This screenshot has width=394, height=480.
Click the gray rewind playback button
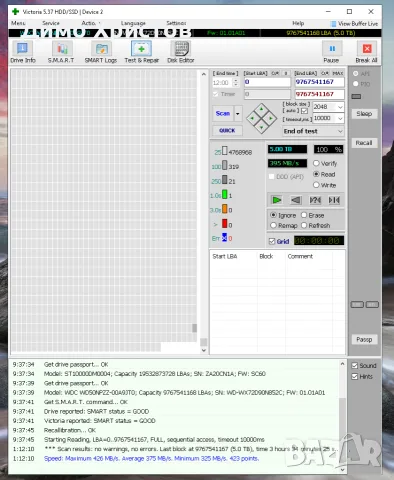[x=296, y=200]
